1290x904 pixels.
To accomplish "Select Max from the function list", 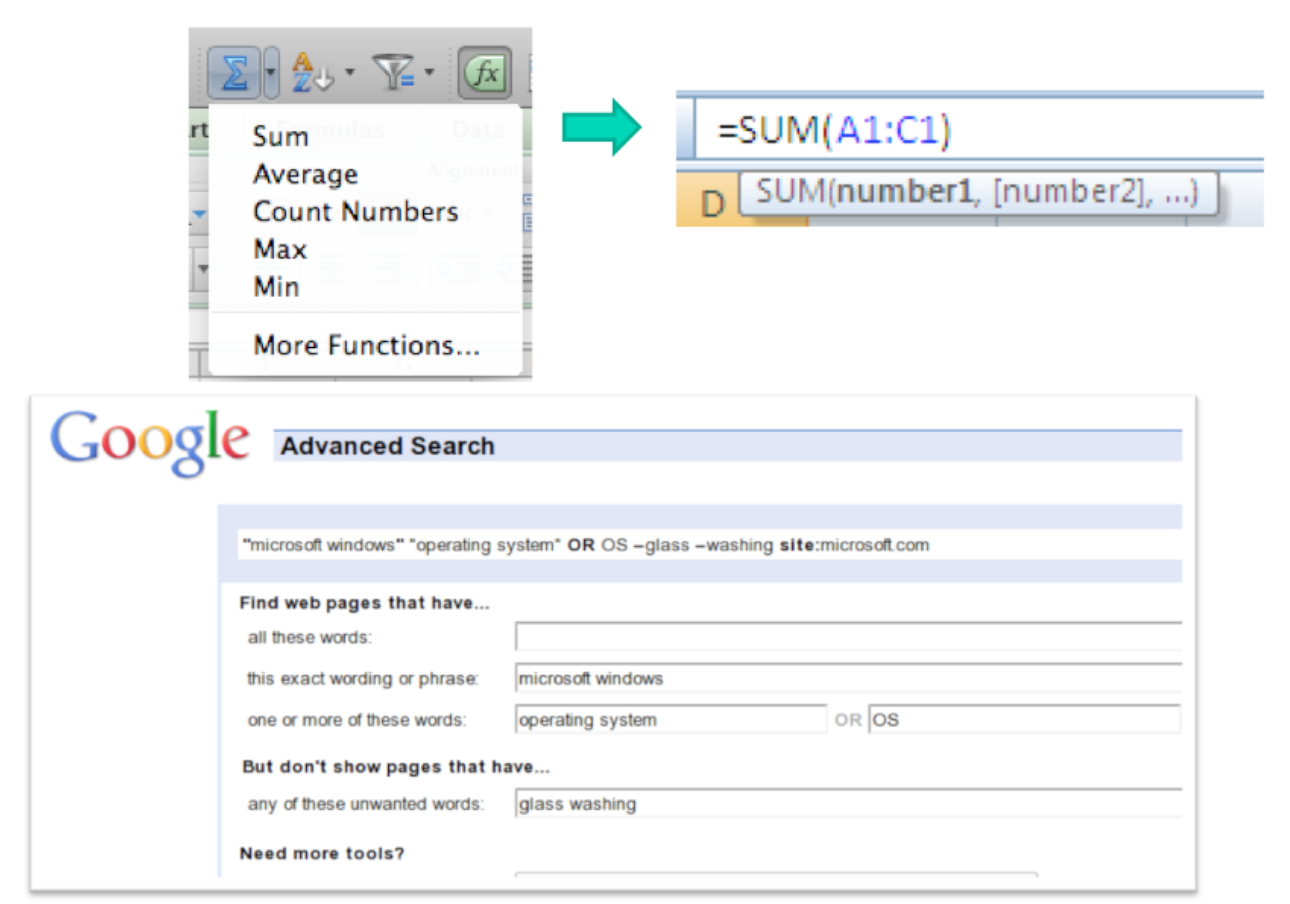I will pyautogui.click(x=280, y=249).
